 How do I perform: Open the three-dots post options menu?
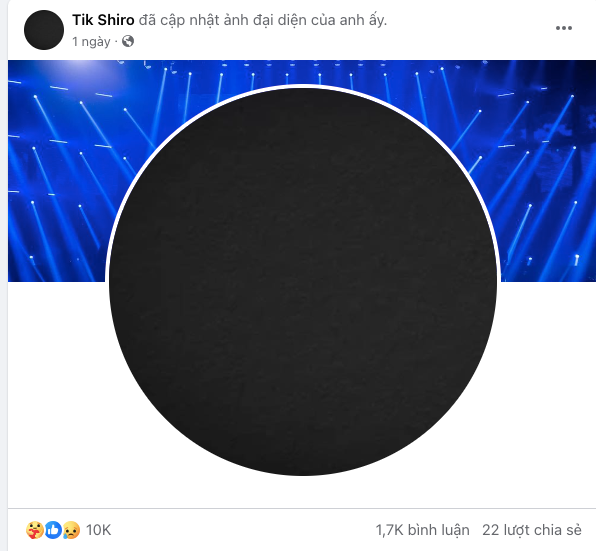(x=563, y=28)
